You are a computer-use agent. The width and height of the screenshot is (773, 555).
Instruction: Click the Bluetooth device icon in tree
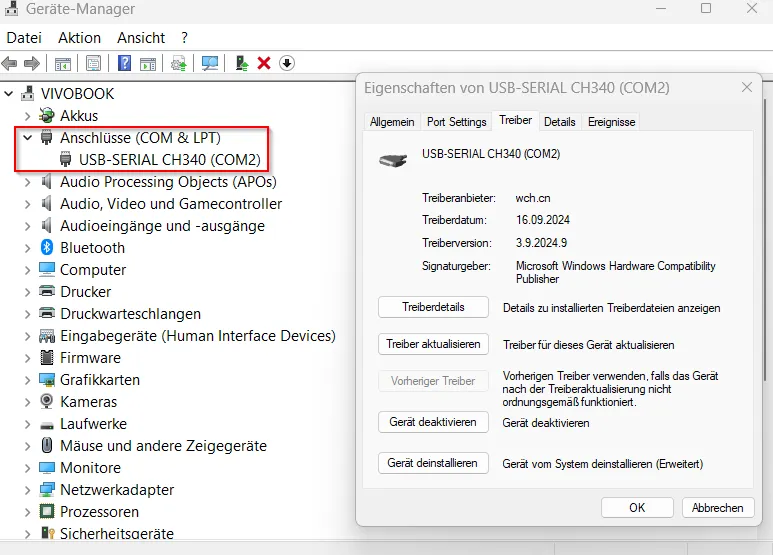(46, 248)
